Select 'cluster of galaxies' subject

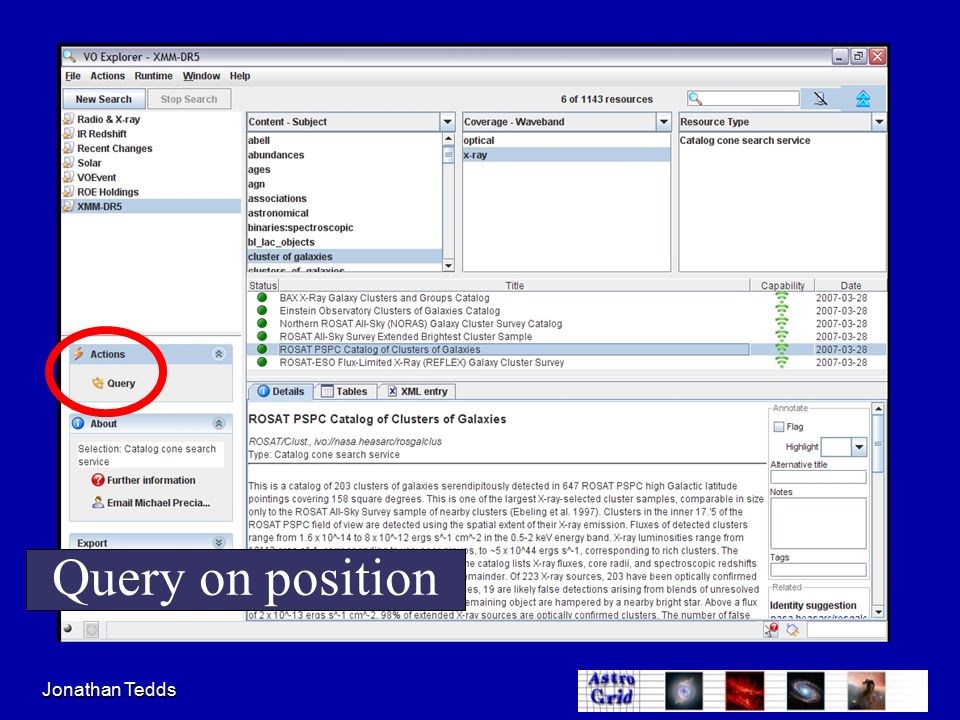[344, 257]
